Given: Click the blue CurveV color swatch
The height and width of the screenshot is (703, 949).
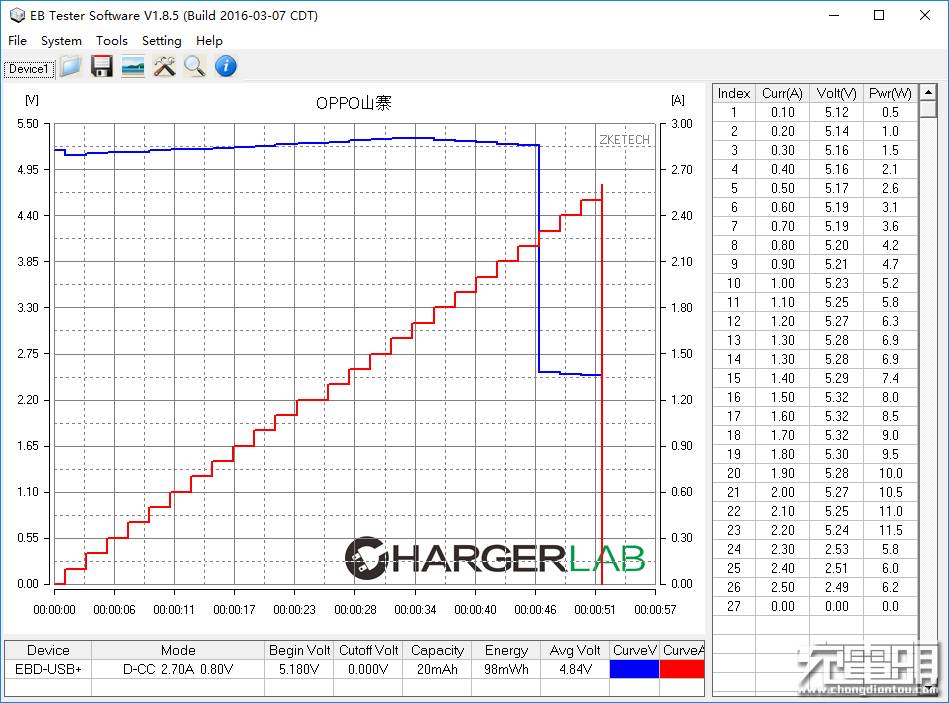Looking at the screenshot, I should (634, 669).
